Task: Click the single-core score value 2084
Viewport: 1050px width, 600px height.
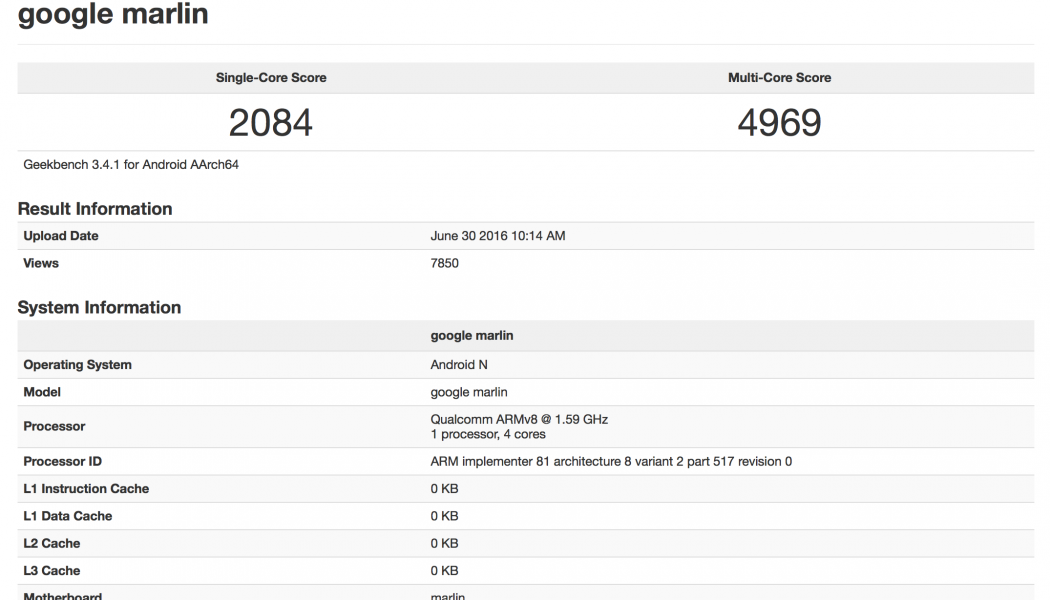Action: tap(271, 122)
